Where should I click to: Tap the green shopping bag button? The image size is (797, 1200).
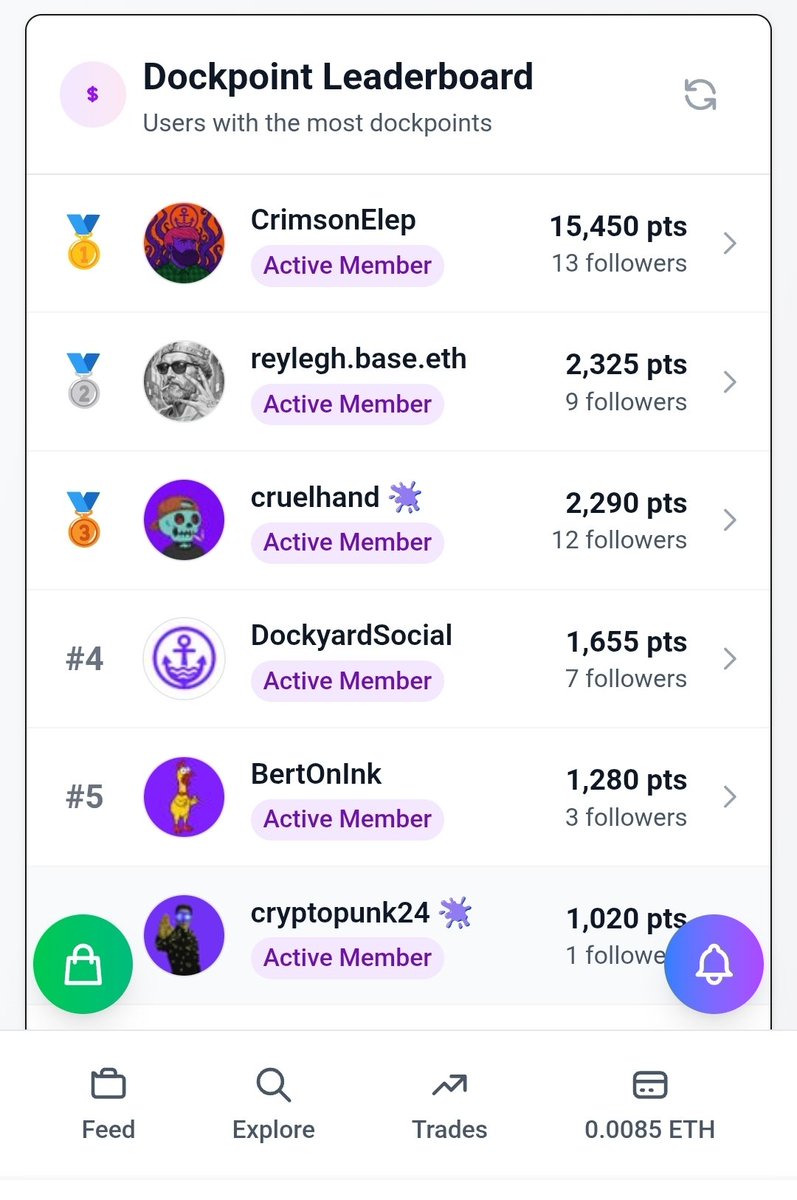82,965
